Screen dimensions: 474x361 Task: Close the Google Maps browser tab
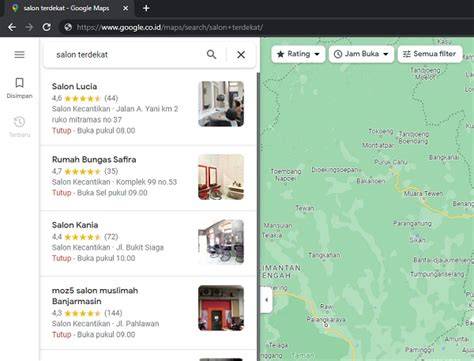[126, 8]
